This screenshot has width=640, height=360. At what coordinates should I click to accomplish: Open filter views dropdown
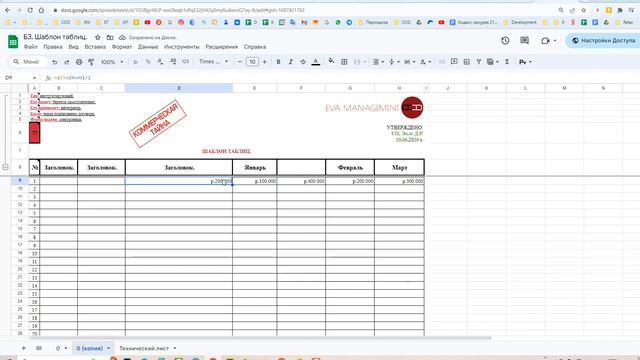pos(493,62)
